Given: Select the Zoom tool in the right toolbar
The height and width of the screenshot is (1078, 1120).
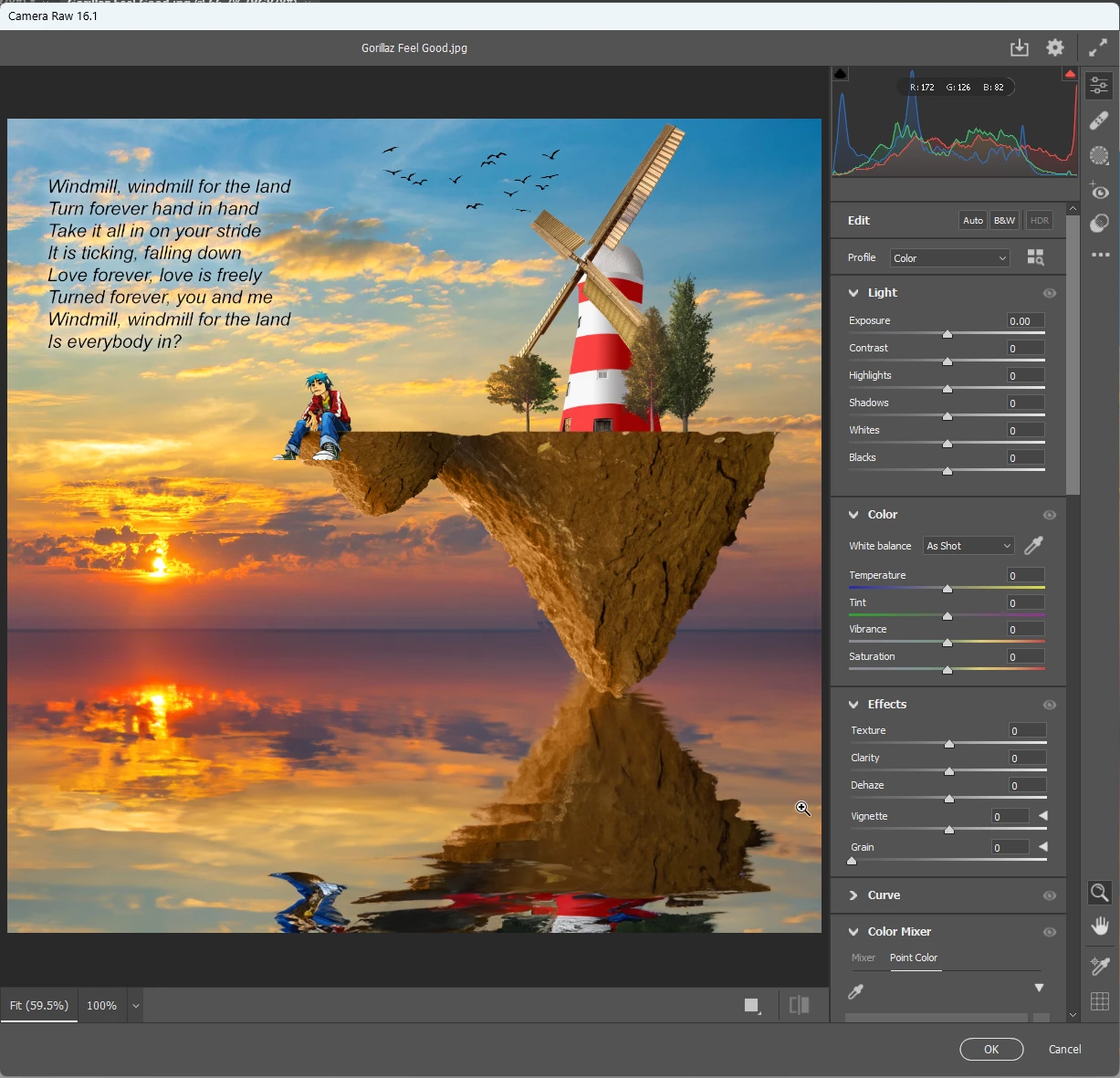Looking at the screenshot, I should 1100,893.
